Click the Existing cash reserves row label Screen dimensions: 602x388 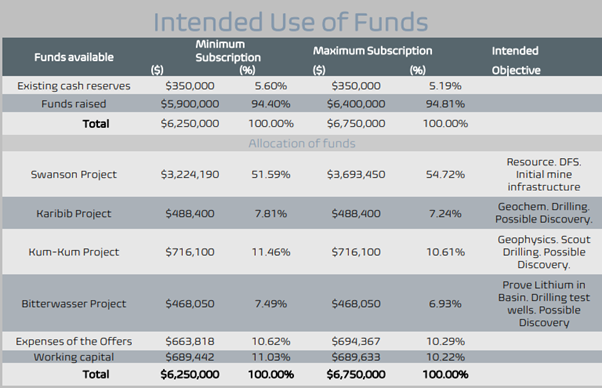74,86
